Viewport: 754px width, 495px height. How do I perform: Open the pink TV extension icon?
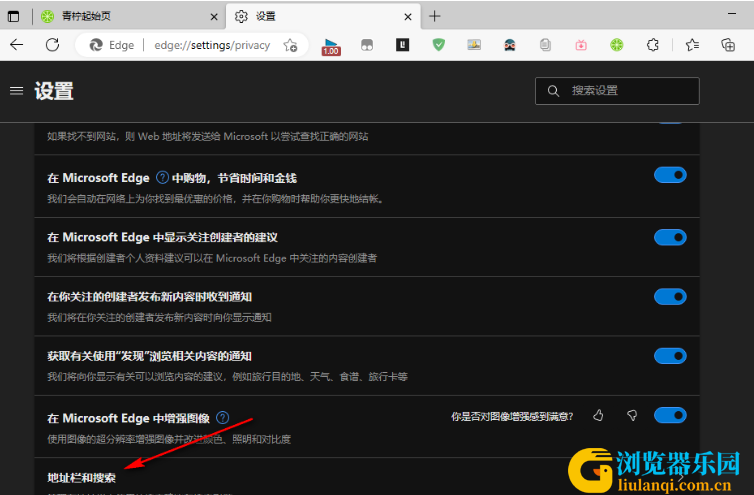click(x=581, y=45)
